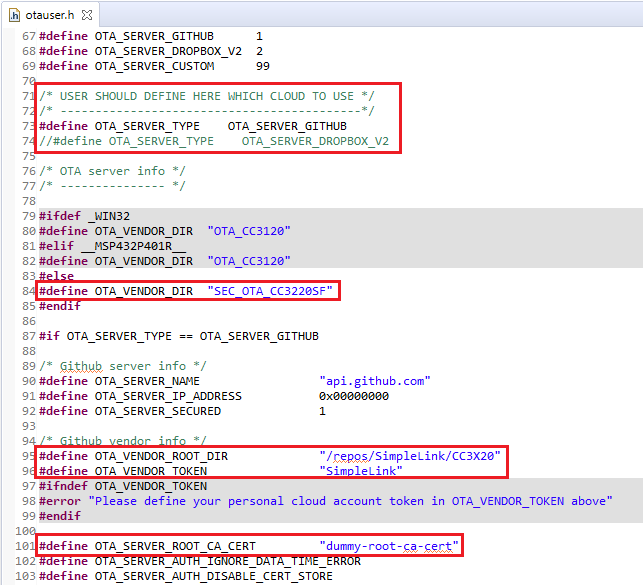Click OTA_SERVER_AUTH_IGNORE_DATA_TIME_ERROR define

pos(228,561)
